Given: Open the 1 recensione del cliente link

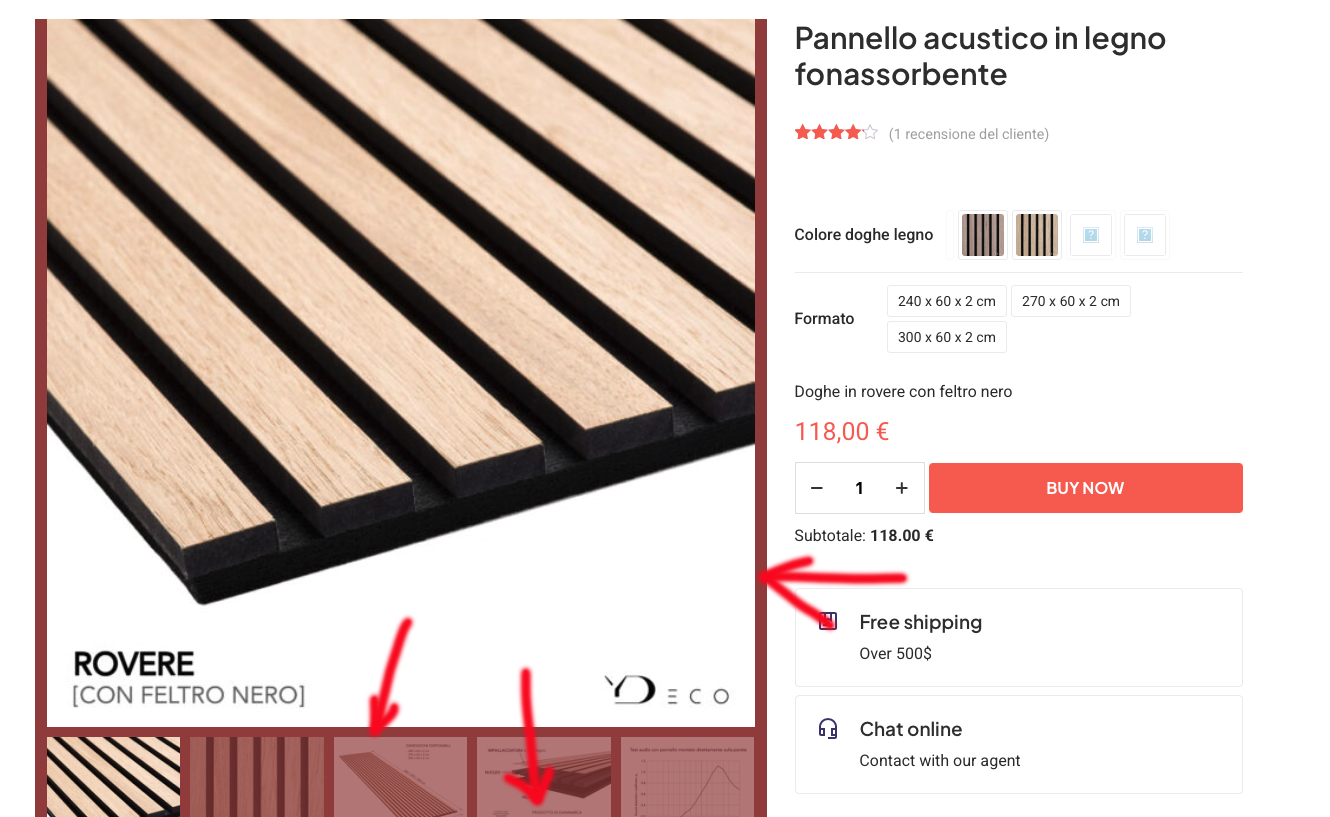Looking at the screenshot, I should pyautogui.click(x=969, y=134).
